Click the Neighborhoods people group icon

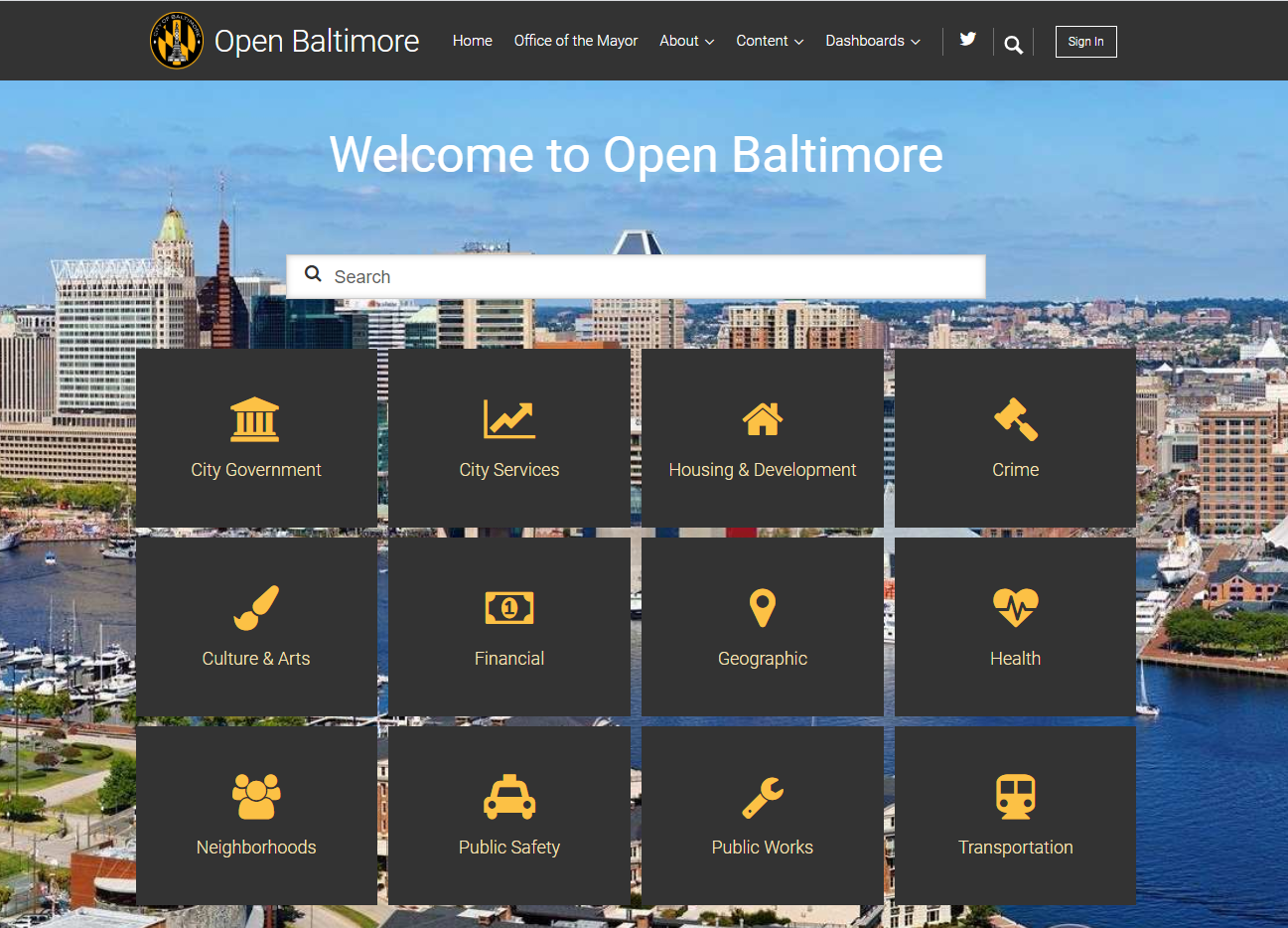[255, 797]
